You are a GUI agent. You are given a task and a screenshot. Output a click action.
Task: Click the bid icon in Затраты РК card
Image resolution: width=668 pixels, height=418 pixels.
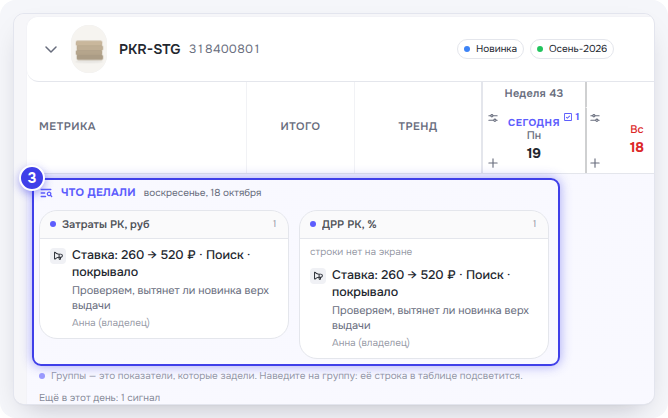(x=58, y=256)
